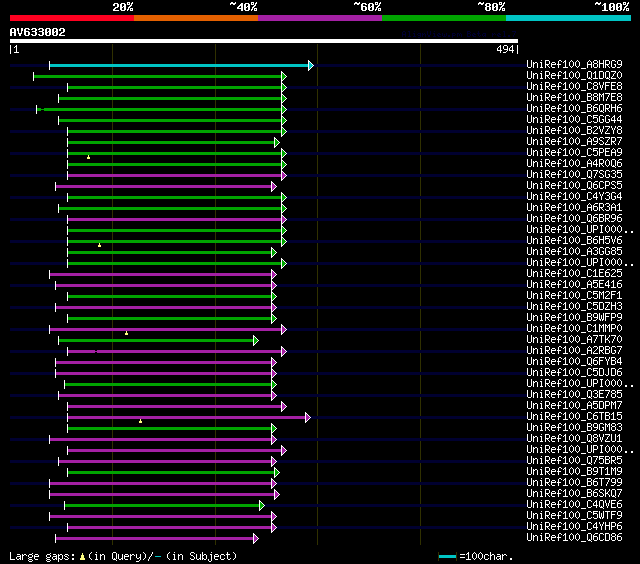Select the UniRef100_Q6FYB4 label
This screenshot has height=564, width=640.
click(574, 362)
